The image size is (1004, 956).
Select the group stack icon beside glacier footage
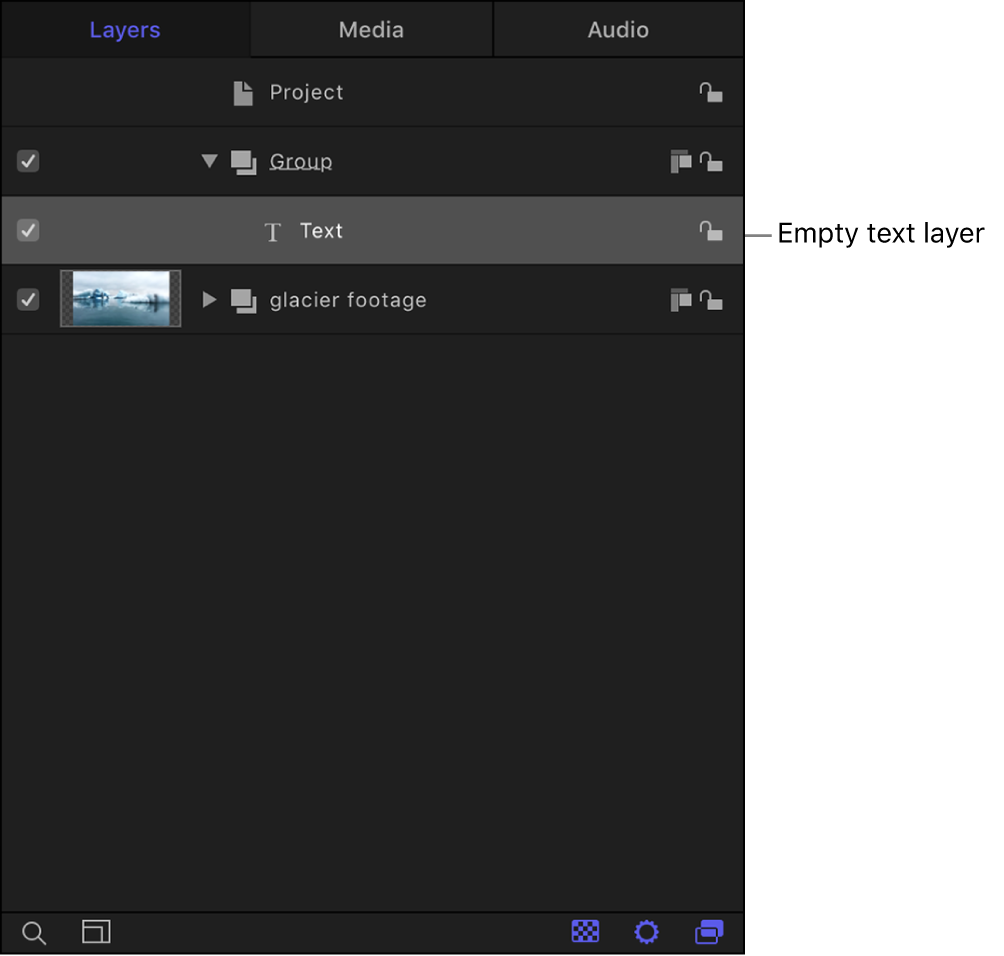click(243, 299)
